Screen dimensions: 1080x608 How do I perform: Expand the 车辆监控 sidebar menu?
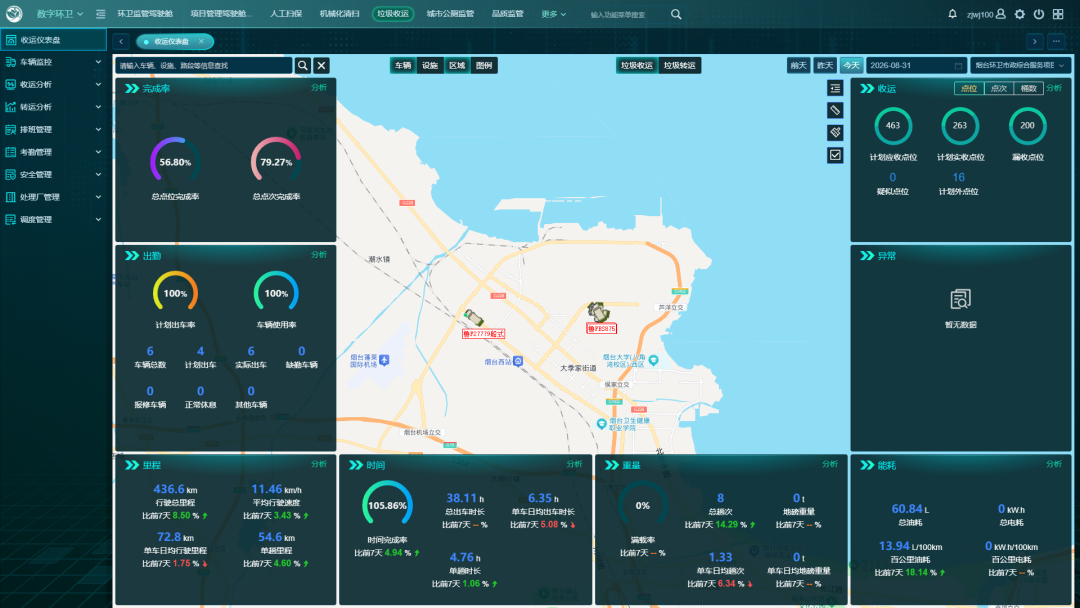pyautogui.click(x=54, y=62)
